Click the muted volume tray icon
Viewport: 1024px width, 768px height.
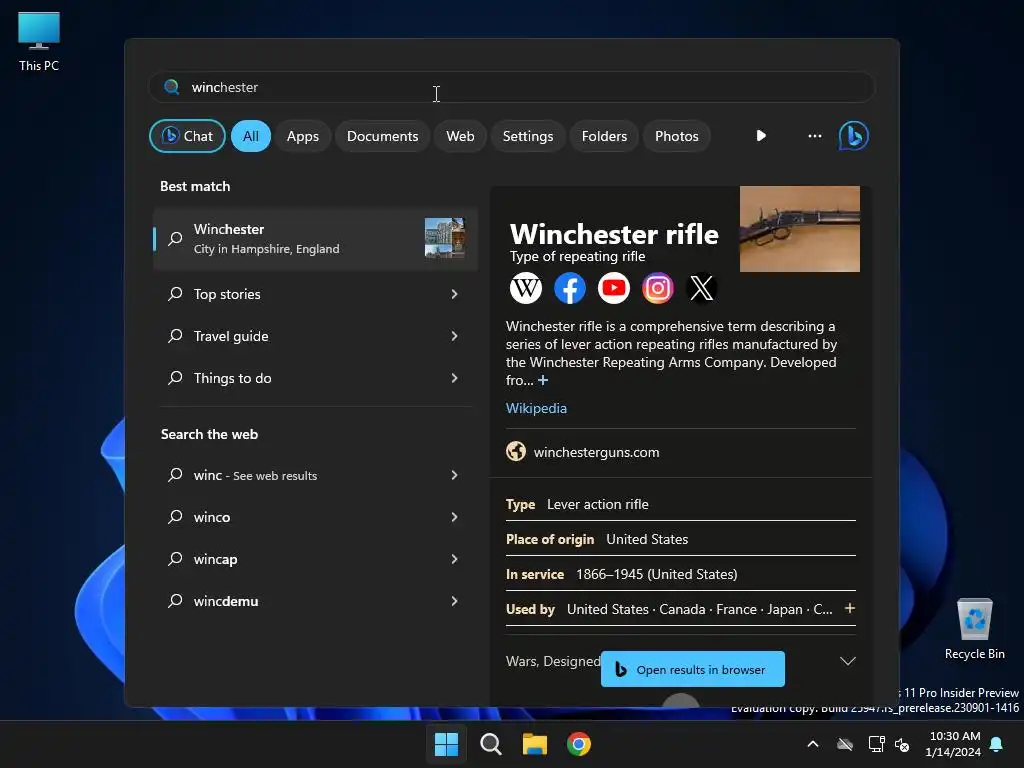[902, 744]
